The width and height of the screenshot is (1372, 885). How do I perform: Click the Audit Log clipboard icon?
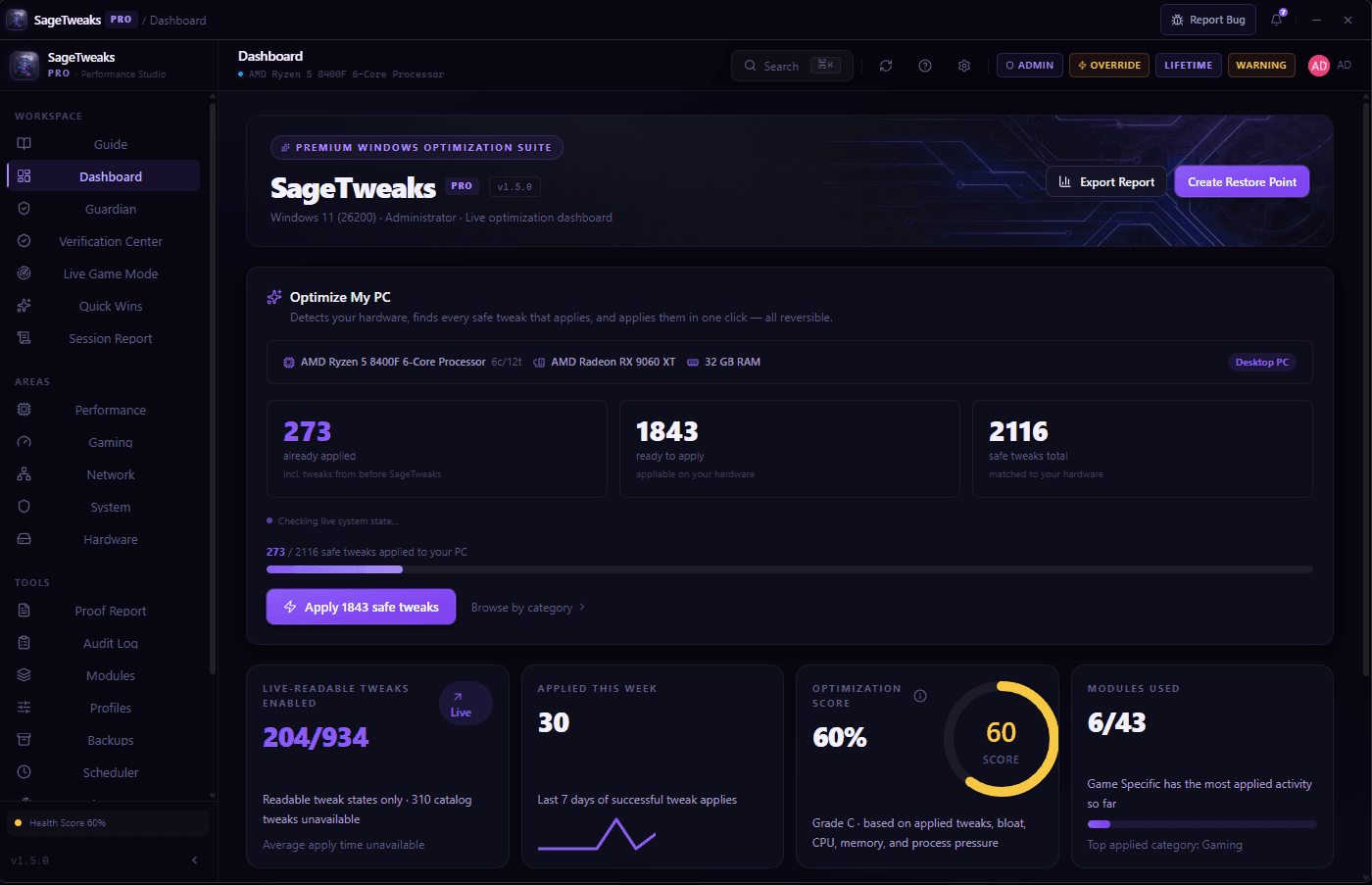pos(24,643)
